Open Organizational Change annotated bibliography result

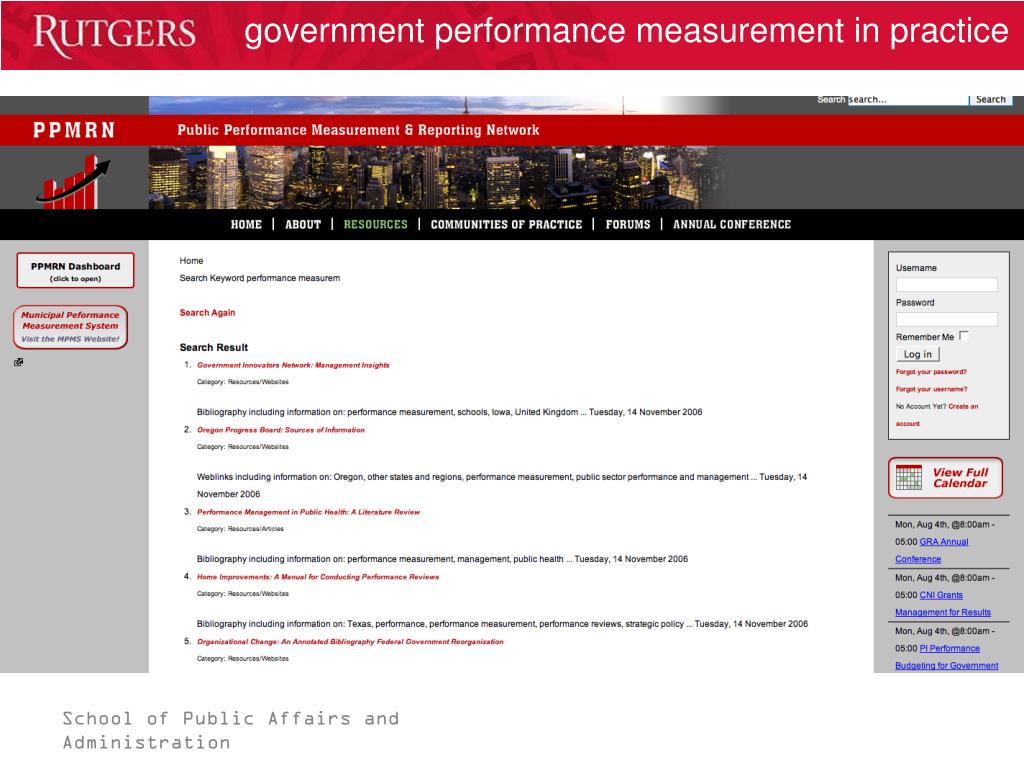(350, 641)
